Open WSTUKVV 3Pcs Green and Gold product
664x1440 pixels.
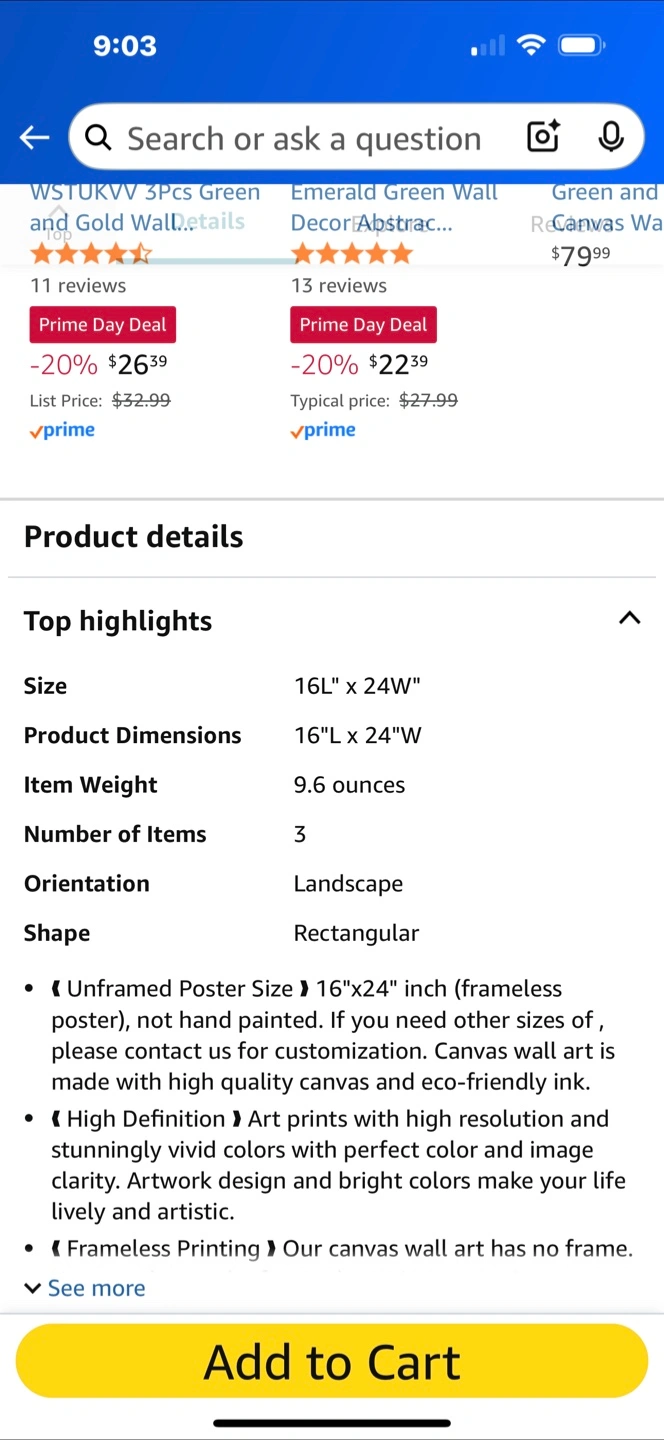145,207
